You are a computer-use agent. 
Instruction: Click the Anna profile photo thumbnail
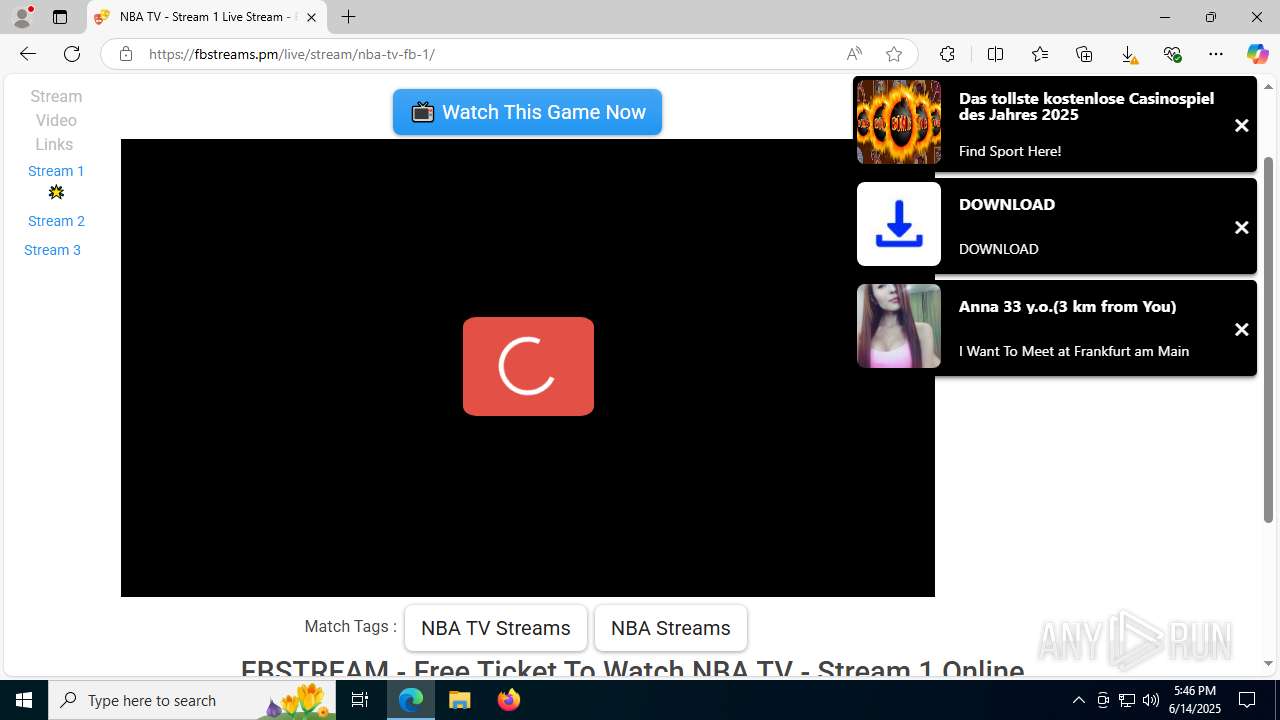[899, 326]
